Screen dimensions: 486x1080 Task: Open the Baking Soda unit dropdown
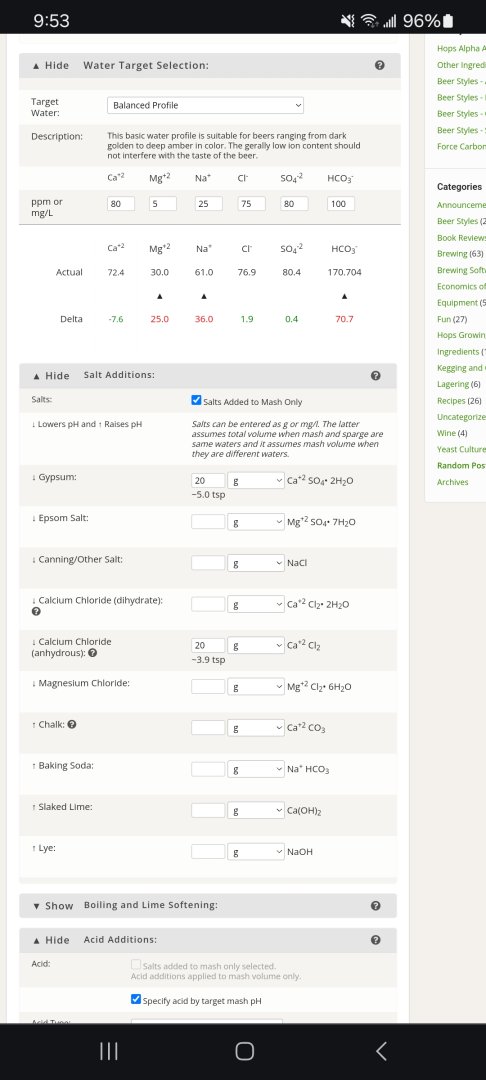256,769
